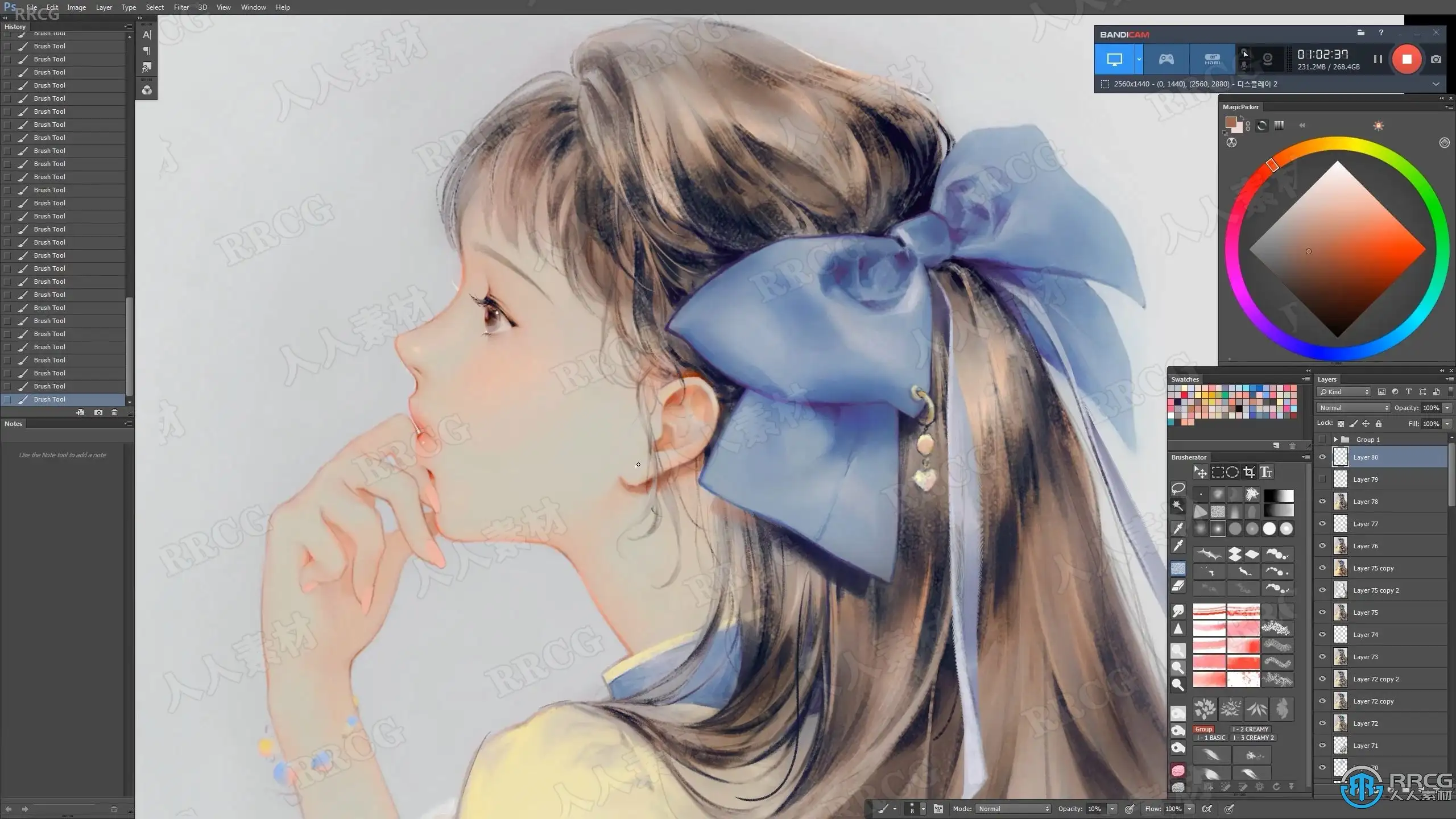
Task: Toggle the Bandicam webcam overlay
Action: click(1267, 59)
